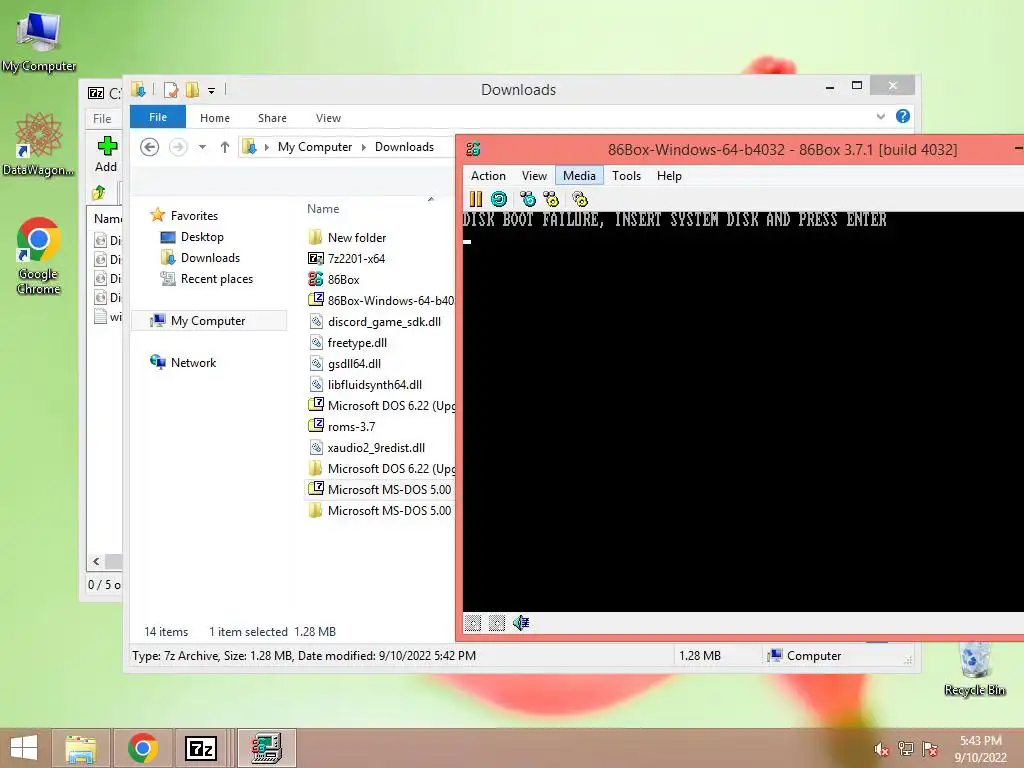Click the 86Box title bar app icon

click(x=473, y=150)
